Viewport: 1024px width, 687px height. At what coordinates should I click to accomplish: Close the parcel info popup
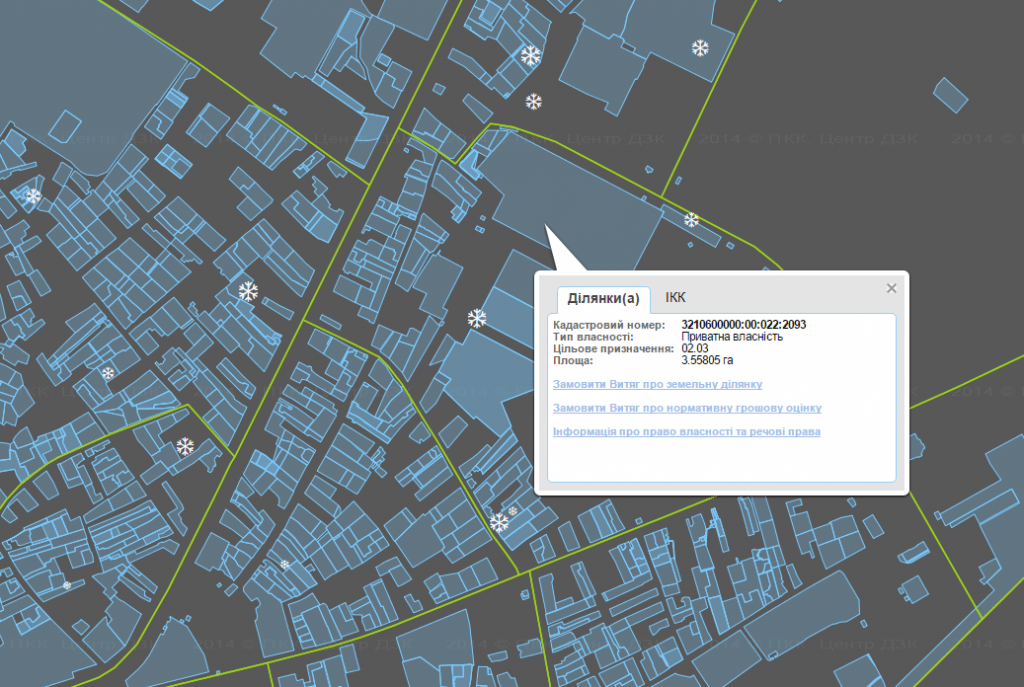click(x=892, y=288)
